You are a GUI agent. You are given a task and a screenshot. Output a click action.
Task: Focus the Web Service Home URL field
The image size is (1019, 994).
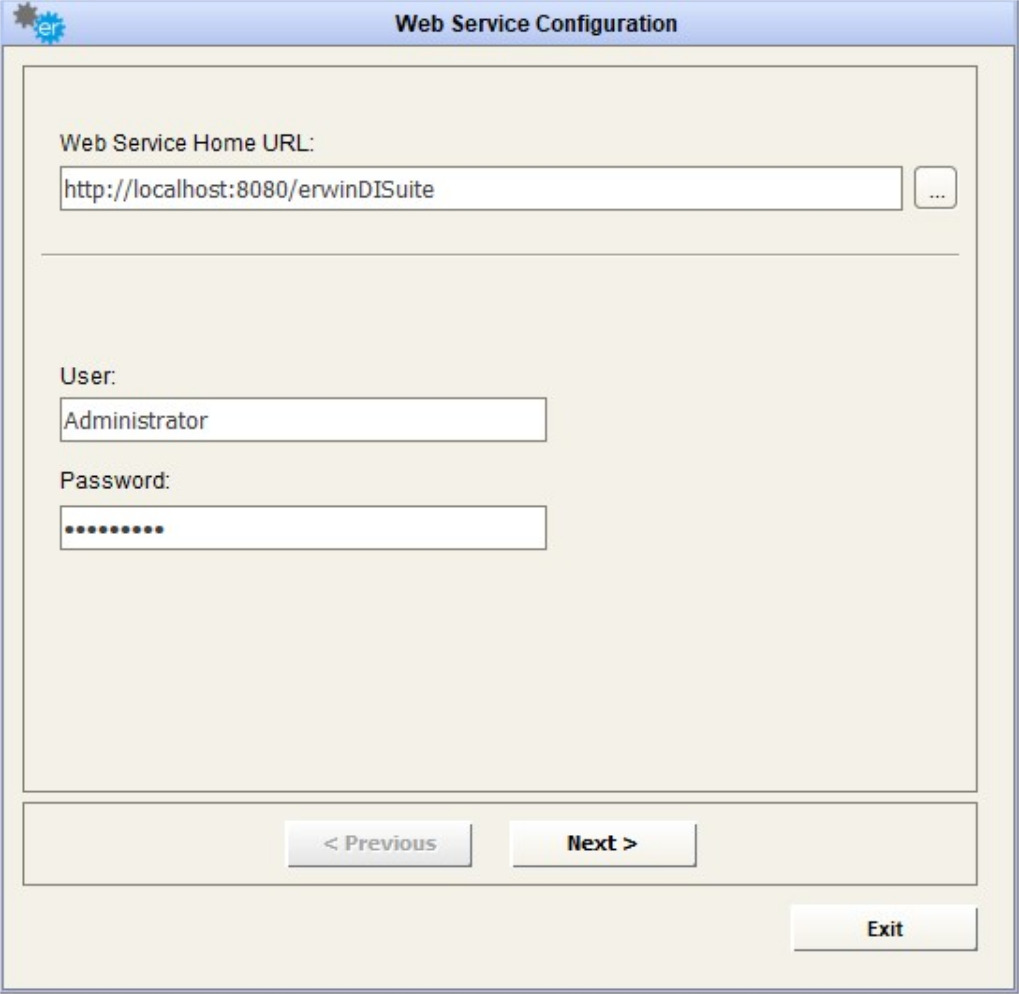pyautogui.click(x=480, y=188)
